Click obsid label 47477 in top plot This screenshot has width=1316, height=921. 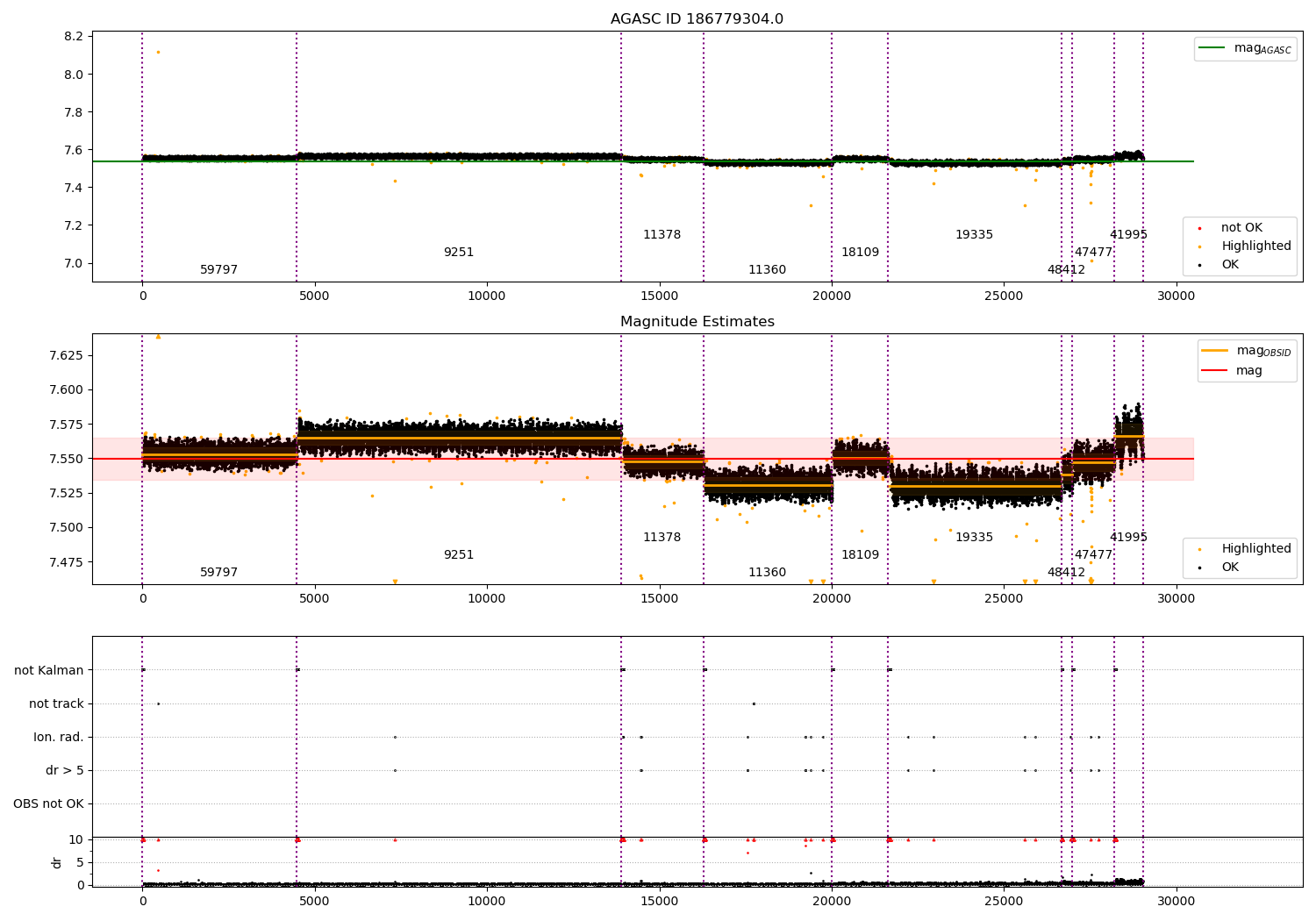[x=1093, y=253]
